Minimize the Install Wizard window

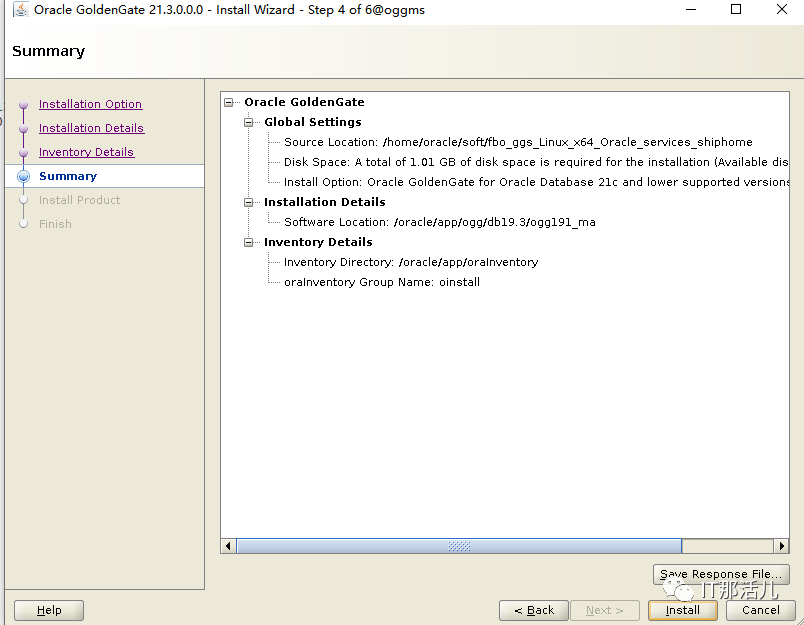pos(691,9)
